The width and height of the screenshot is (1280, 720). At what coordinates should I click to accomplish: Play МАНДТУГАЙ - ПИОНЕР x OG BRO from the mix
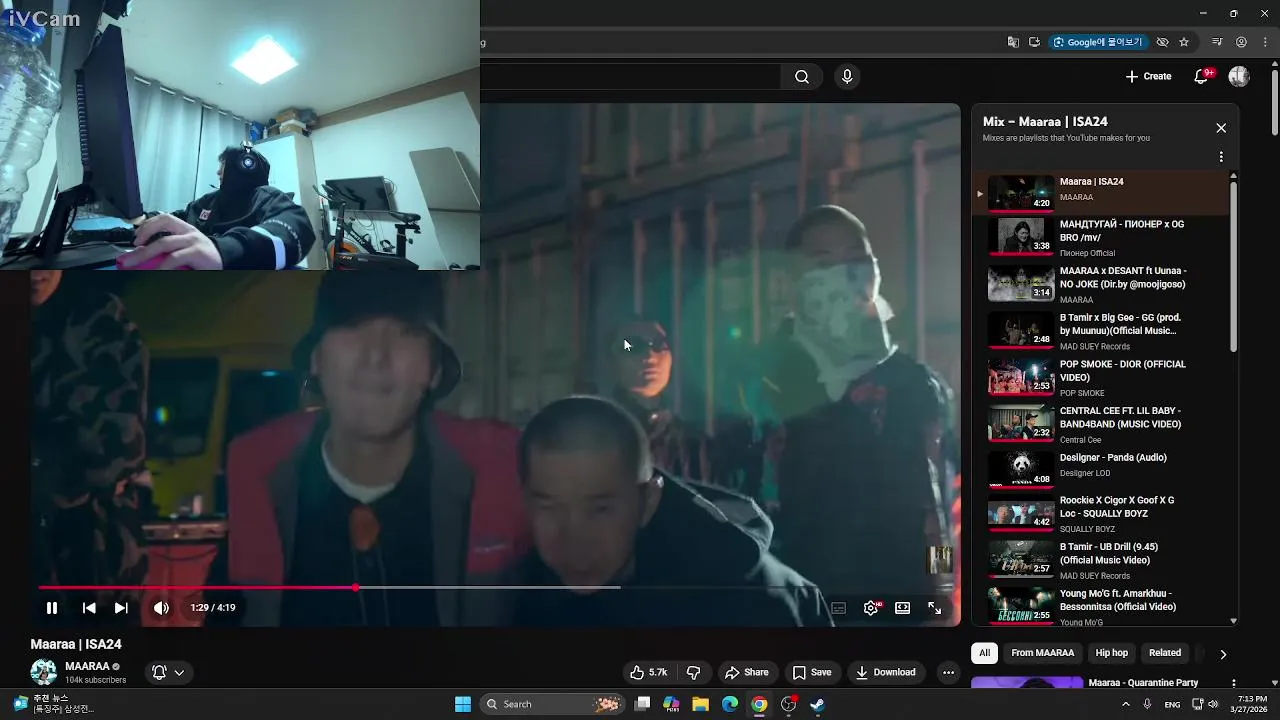(1100, 238)
